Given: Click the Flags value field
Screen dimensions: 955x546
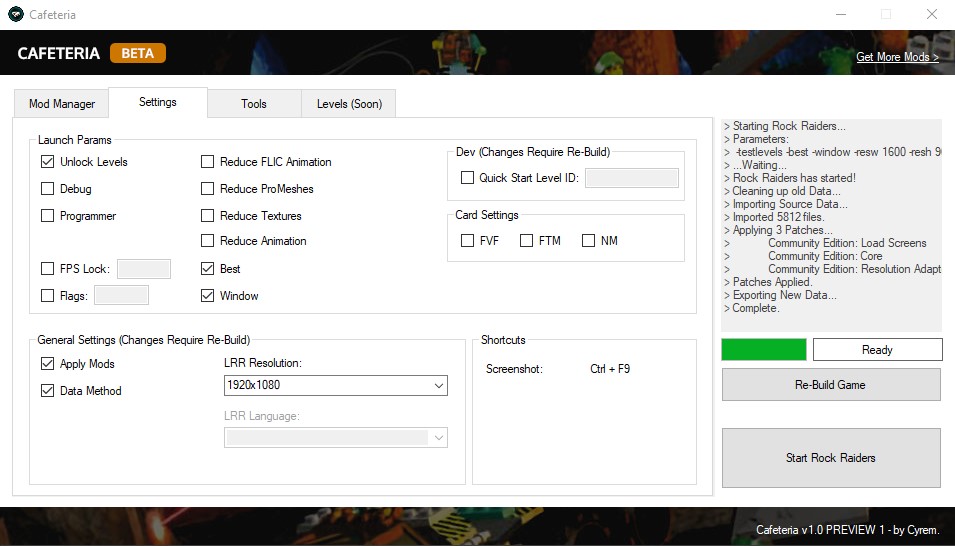Looking at the screenshot, I should (121, 296).
